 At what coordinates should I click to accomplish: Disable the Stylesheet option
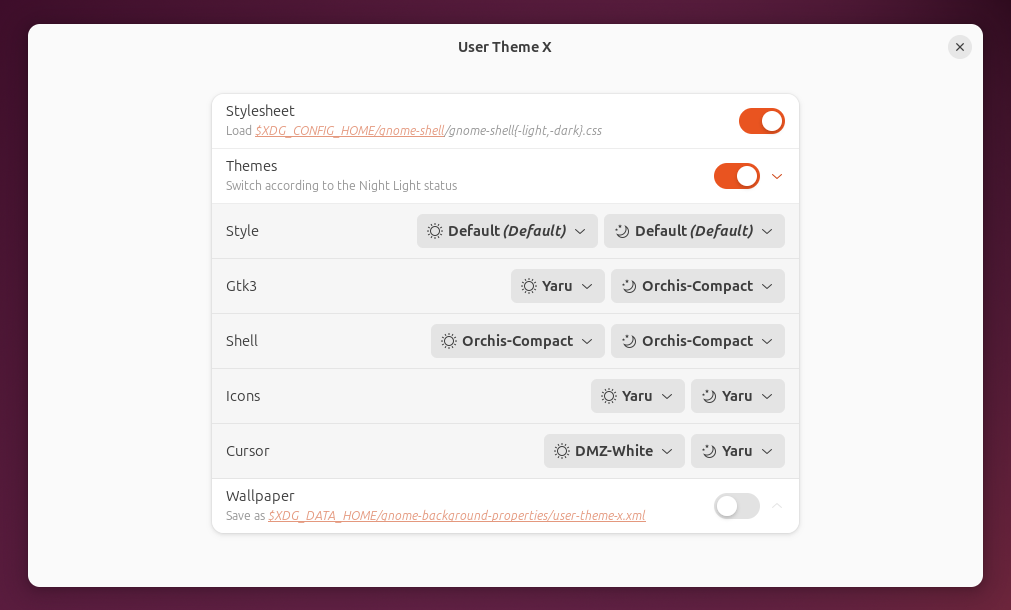tap(761, 120)
